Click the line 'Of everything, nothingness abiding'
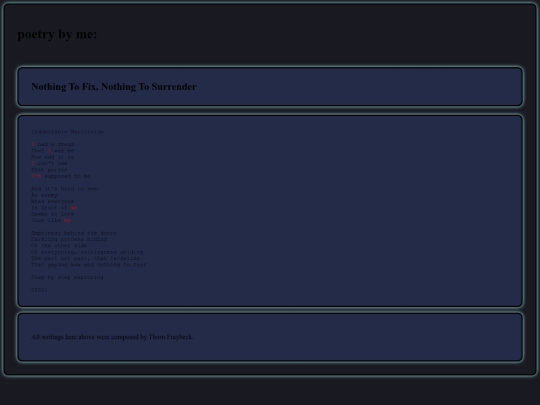Image resolution: width=540 pixels, height=405 pixels. click(x=87, y=252)
